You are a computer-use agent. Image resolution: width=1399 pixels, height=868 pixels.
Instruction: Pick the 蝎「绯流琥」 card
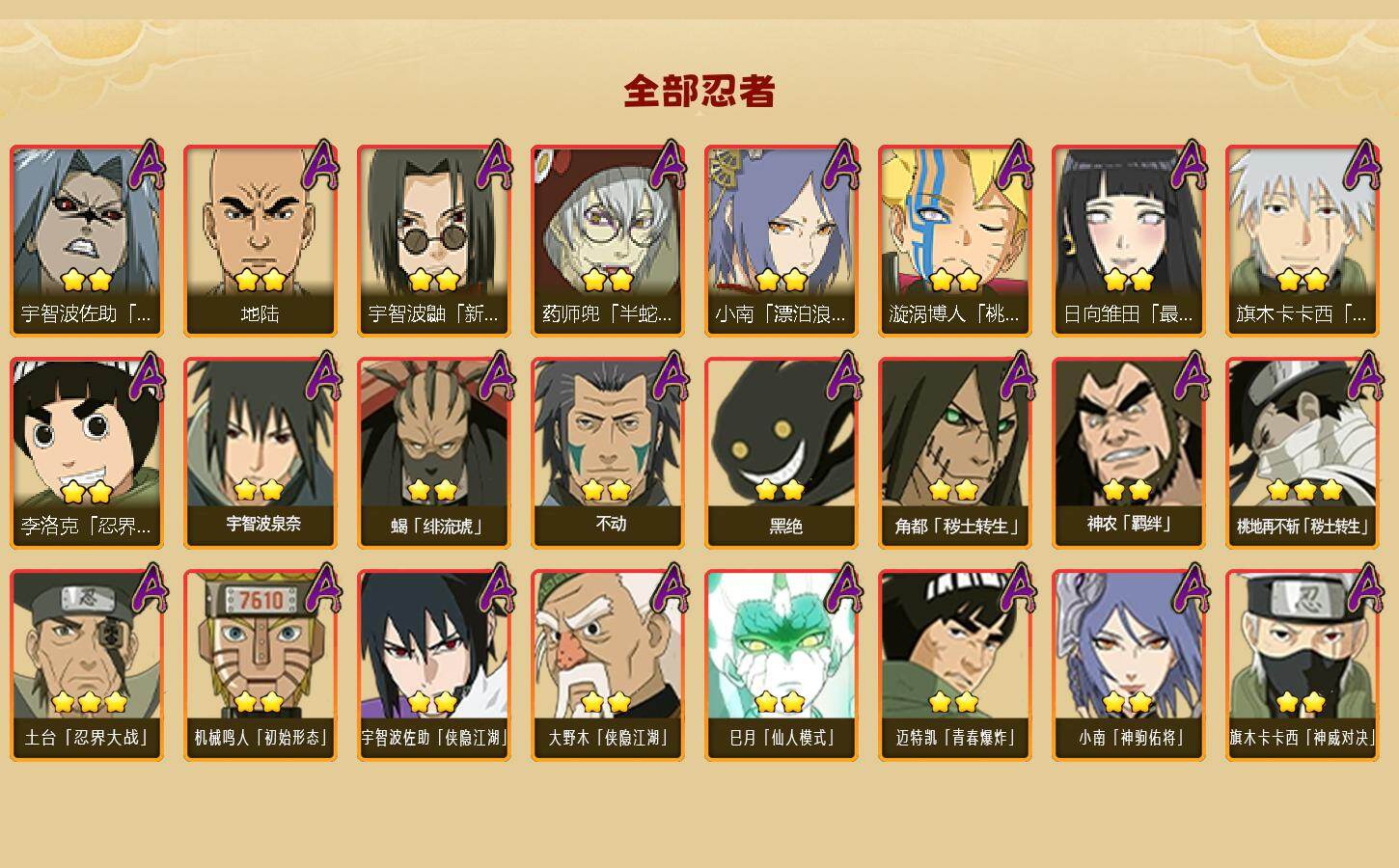(x=434, y=453)
